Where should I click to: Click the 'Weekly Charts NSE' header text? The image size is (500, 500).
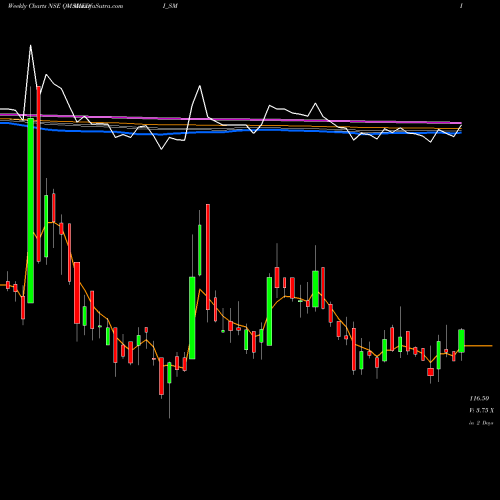coord(34,6)
